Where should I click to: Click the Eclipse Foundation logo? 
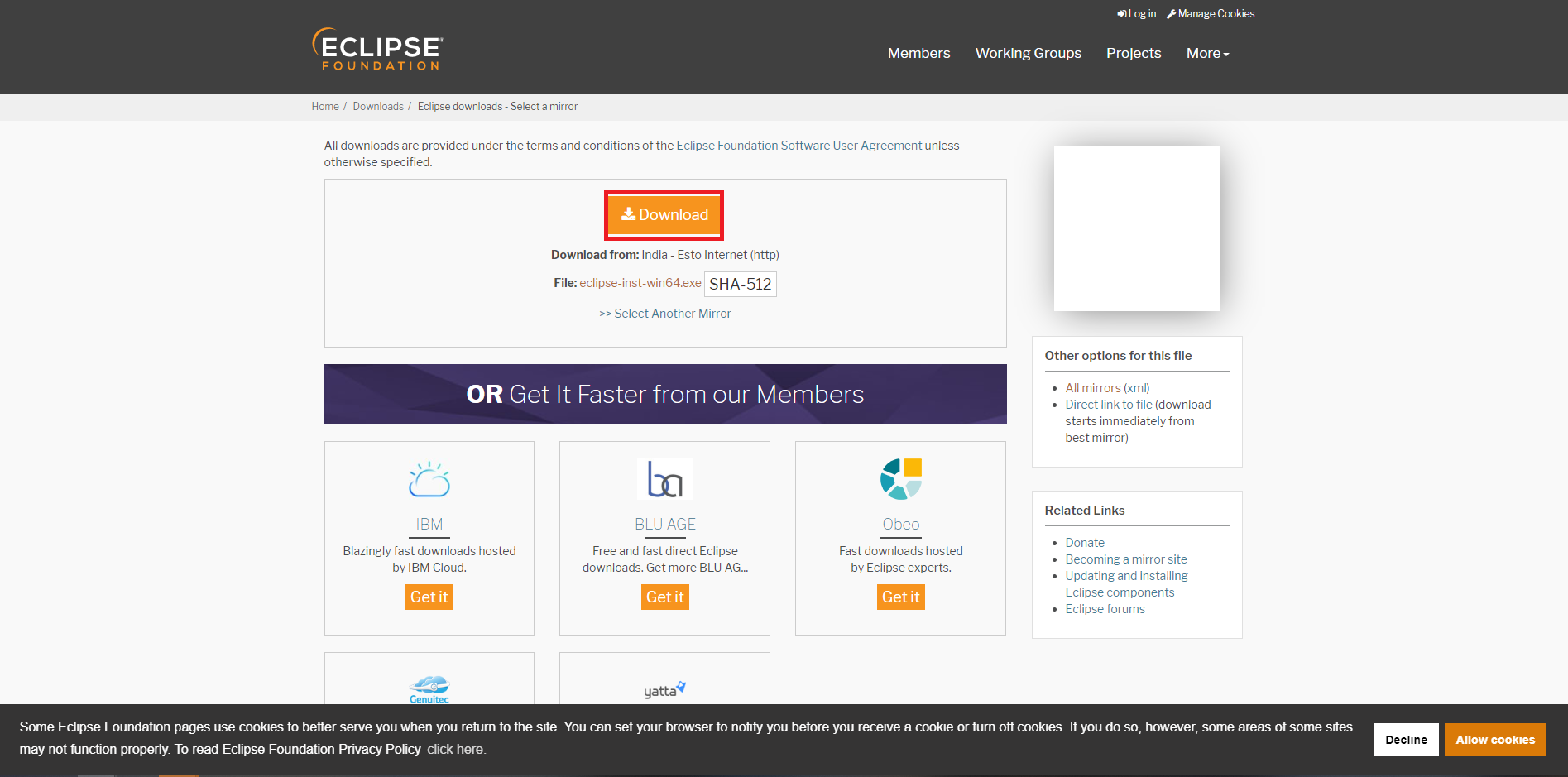click(x=378, y=49)
